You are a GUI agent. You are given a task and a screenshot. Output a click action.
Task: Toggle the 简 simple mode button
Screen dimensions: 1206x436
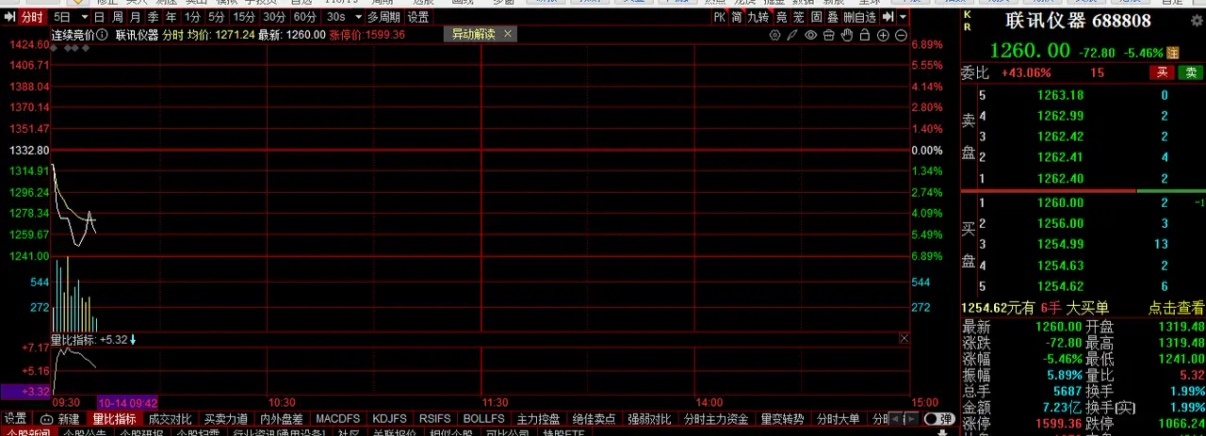[737, 17]
